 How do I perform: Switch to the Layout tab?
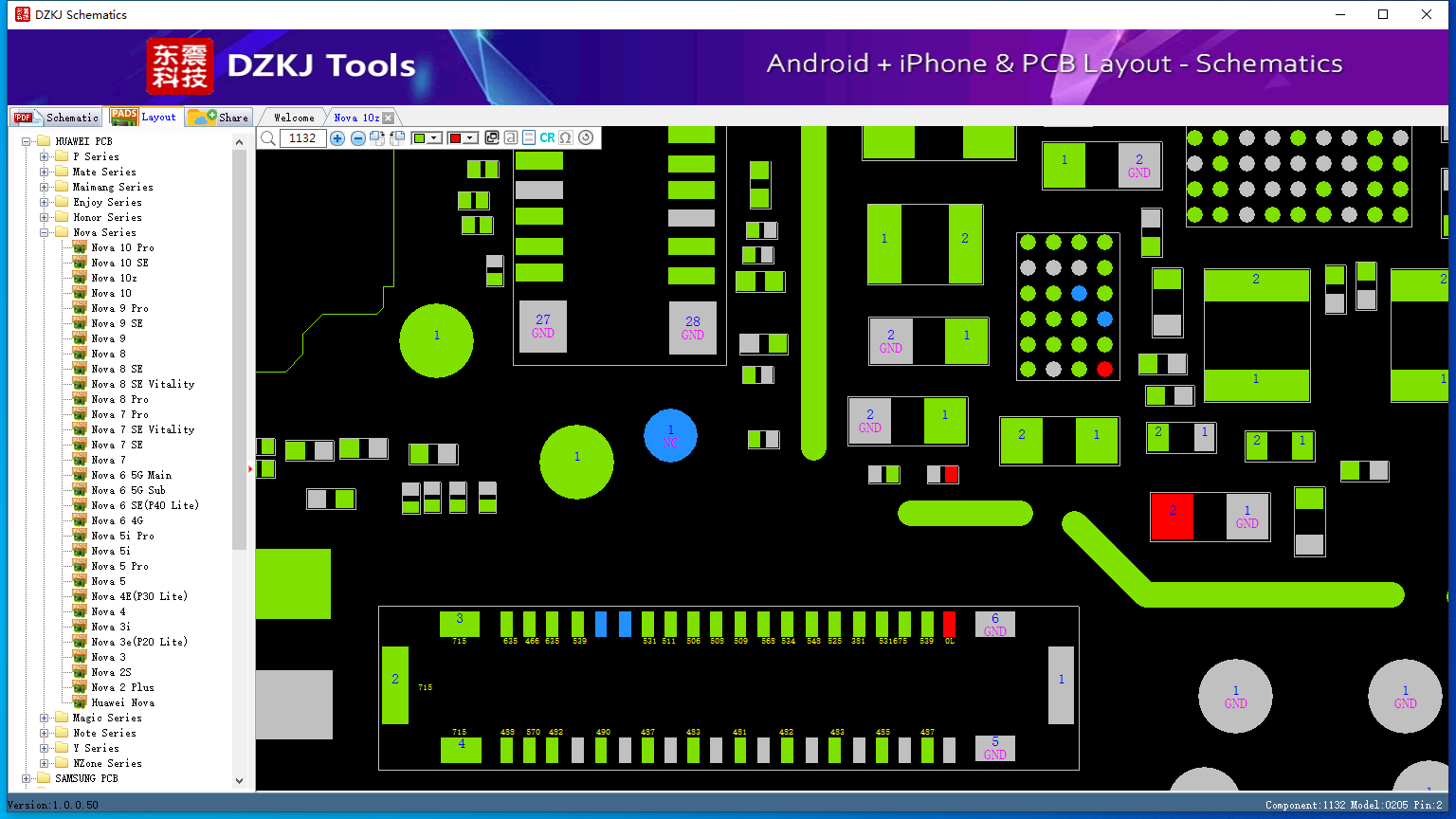(143, 117)
